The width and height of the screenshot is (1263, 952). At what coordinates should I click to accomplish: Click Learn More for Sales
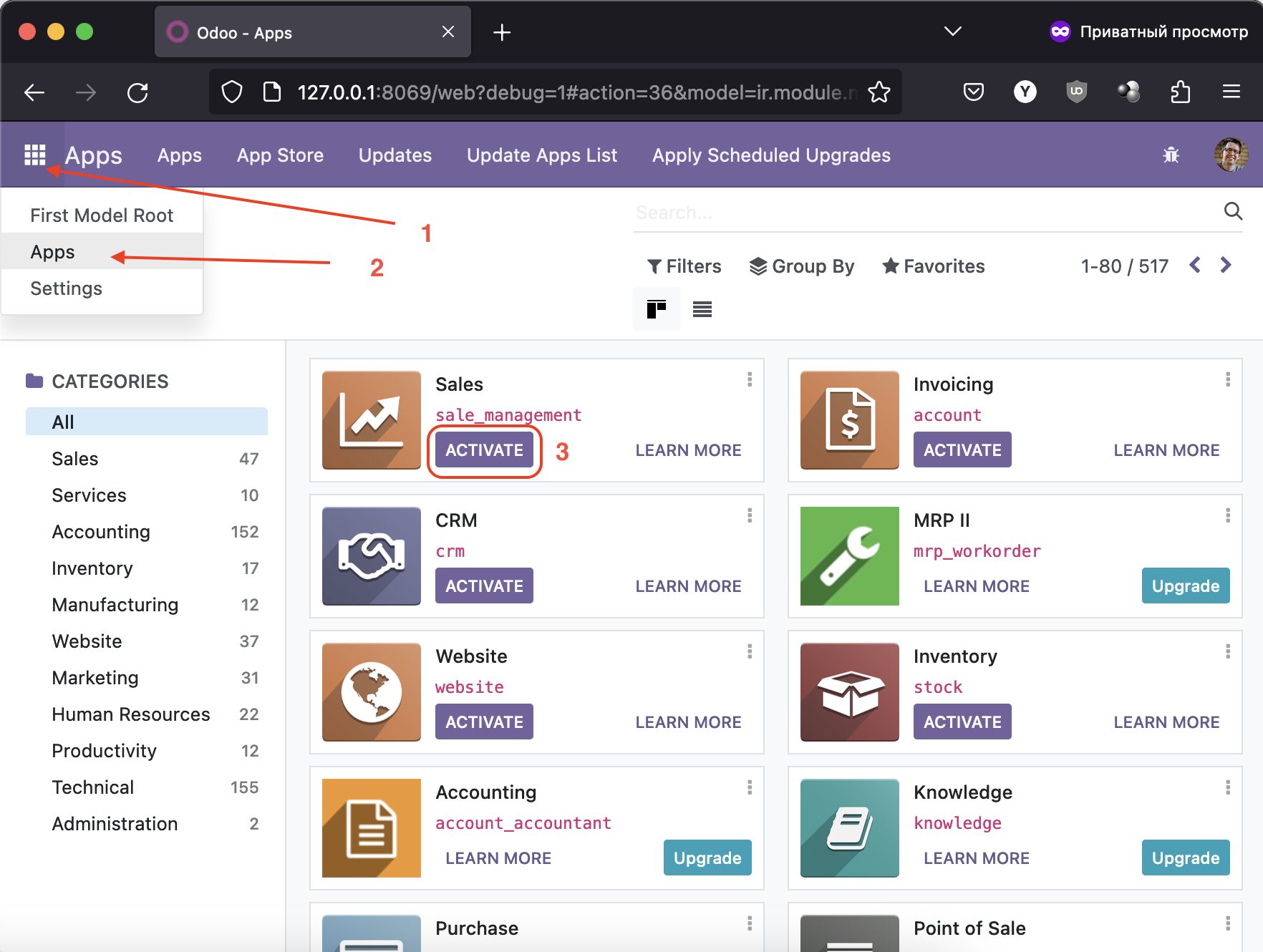click(x=688, y=450)
